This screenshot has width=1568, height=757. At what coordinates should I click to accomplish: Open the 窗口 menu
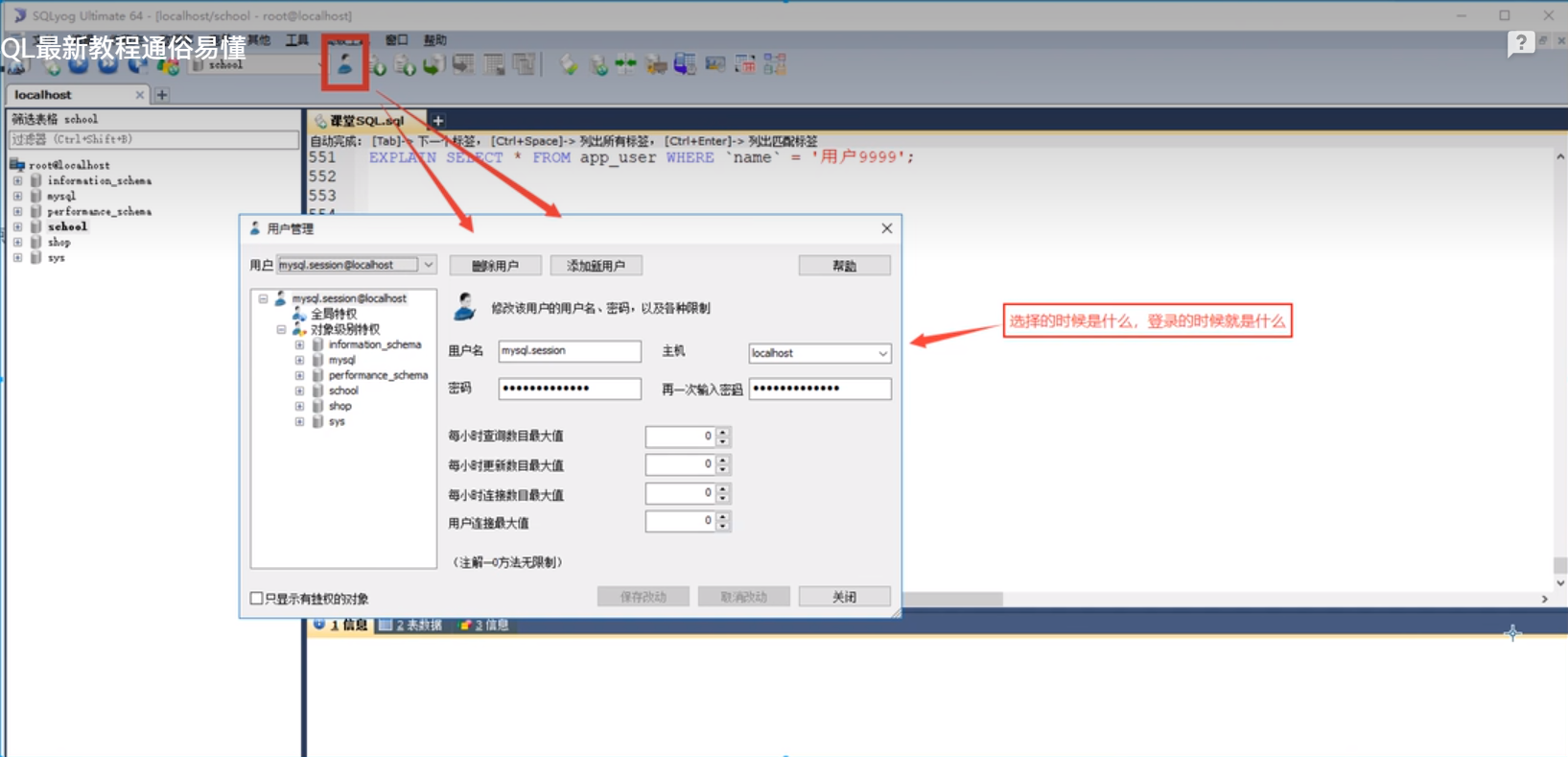396,40
